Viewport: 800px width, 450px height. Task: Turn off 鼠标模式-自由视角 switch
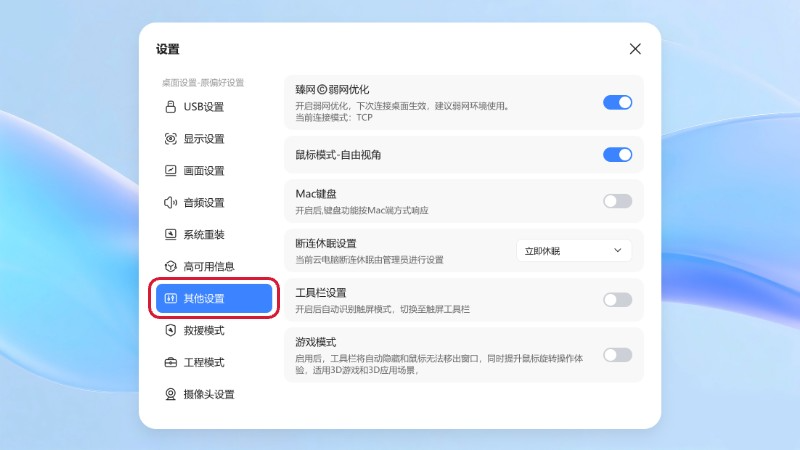(617, 155)
